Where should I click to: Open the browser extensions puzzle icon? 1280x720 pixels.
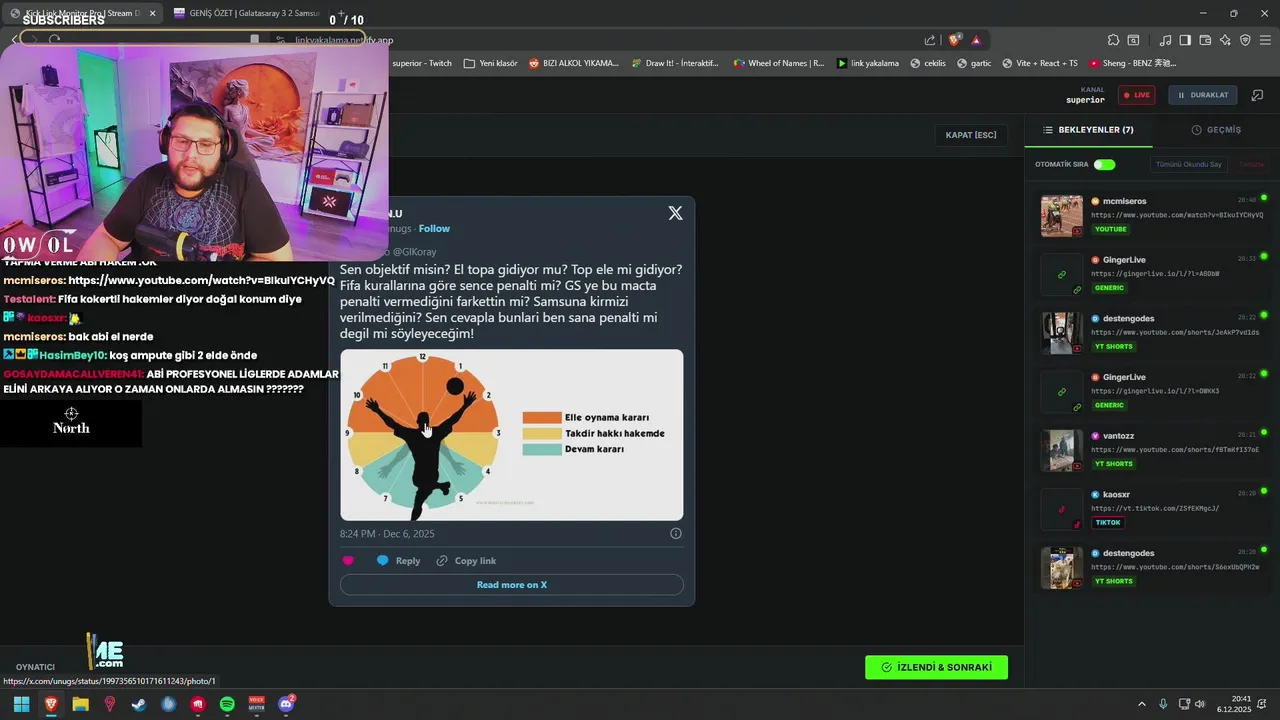[x=1113, y=40]
